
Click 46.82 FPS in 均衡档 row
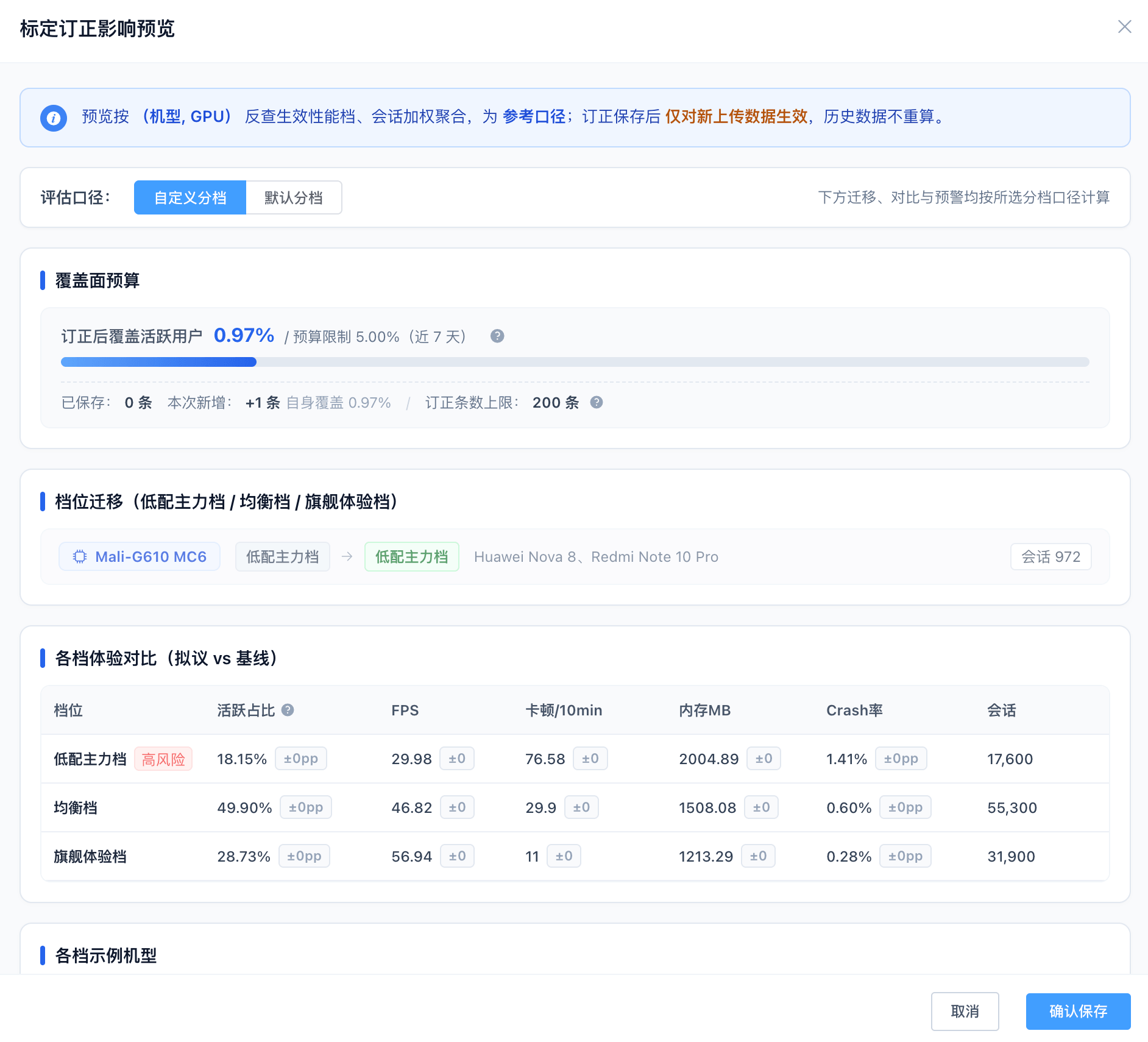coord(411,808)
